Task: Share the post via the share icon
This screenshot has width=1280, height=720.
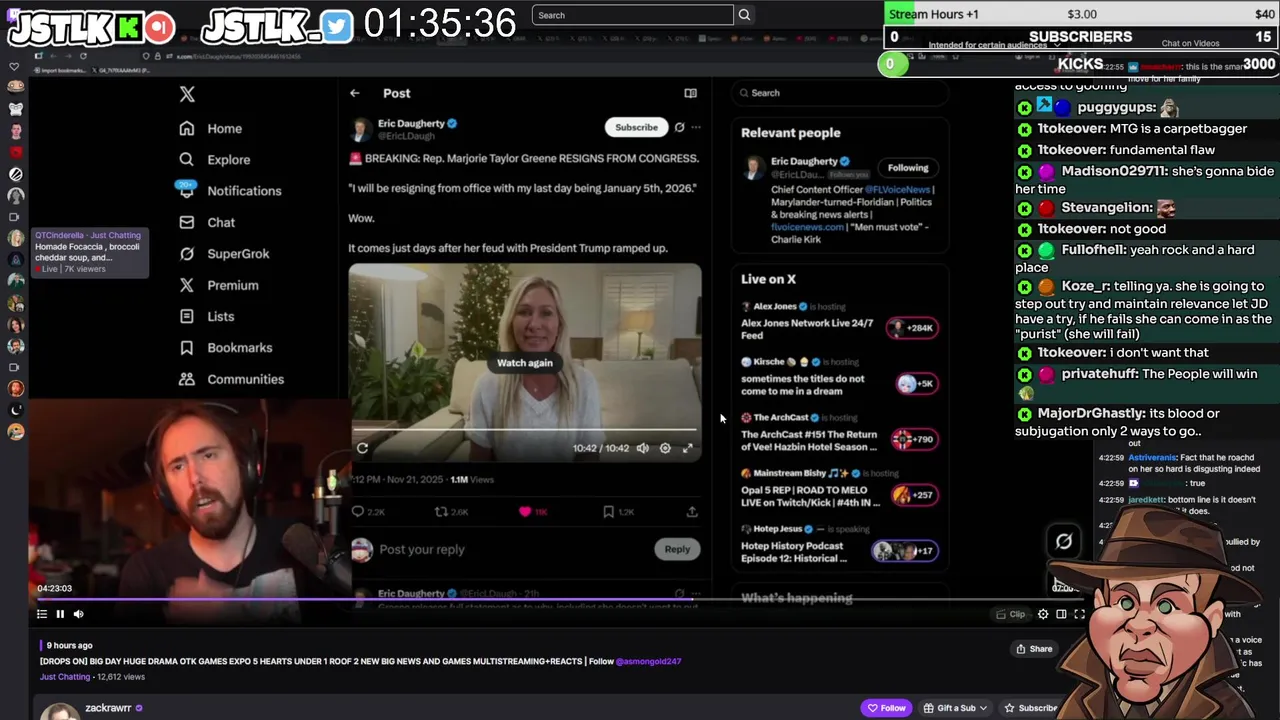Action: 692,512
